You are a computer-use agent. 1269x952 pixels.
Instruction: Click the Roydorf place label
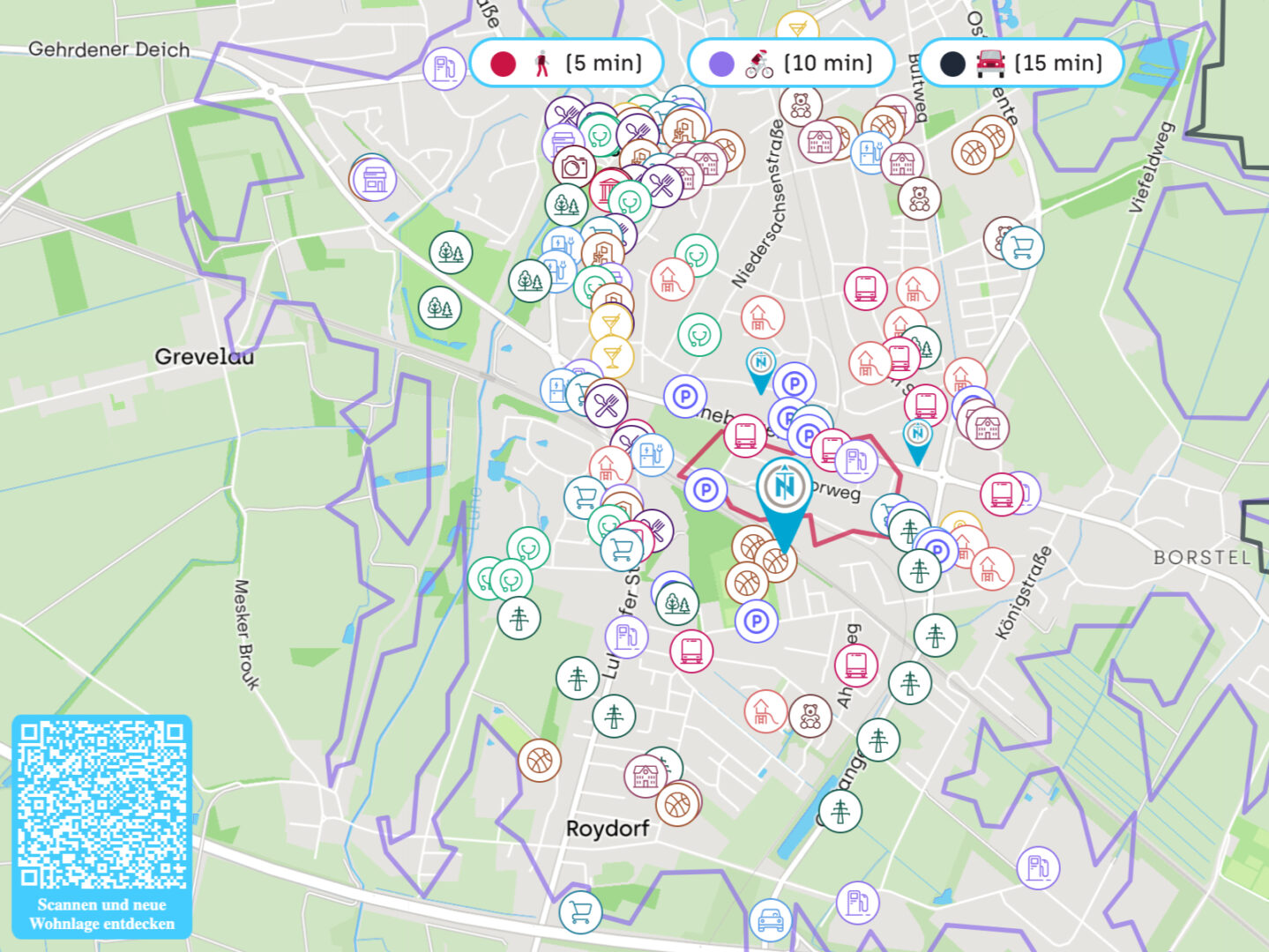pos(607,829)
